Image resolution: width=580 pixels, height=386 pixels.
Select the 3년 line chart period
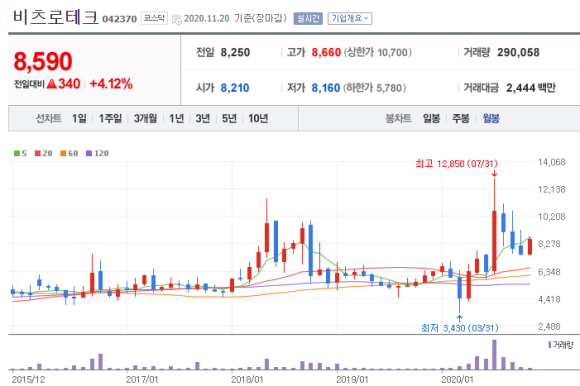click(x=203, y=119)
